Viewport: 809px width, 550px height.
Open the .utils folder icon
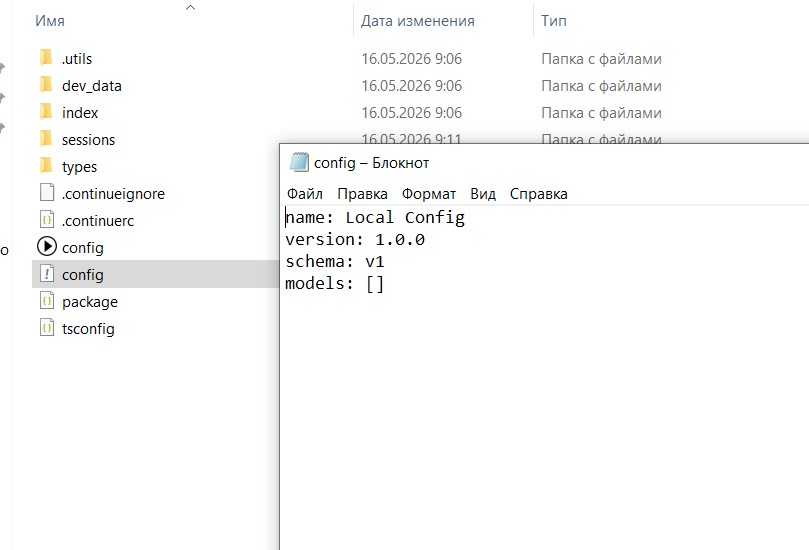click(46, 57)
